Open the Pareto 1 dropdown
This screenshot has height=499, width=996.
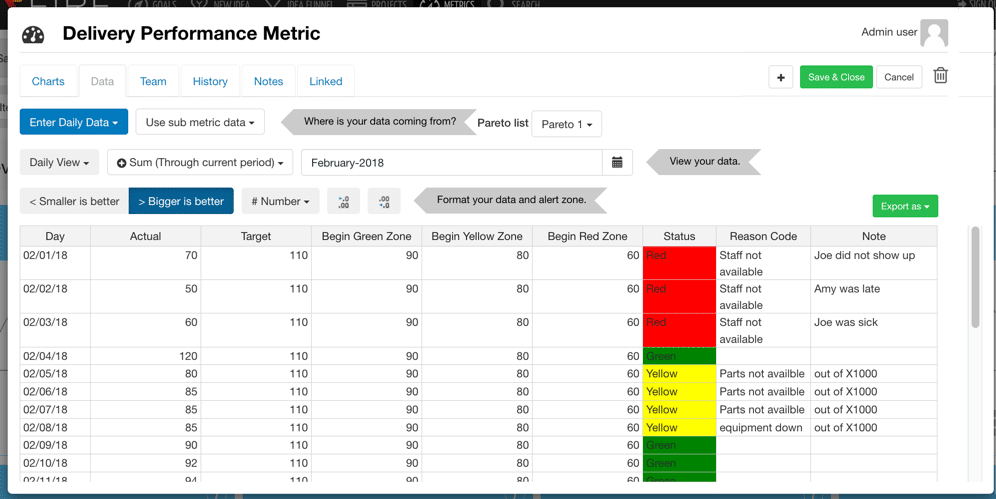point(566,124)
